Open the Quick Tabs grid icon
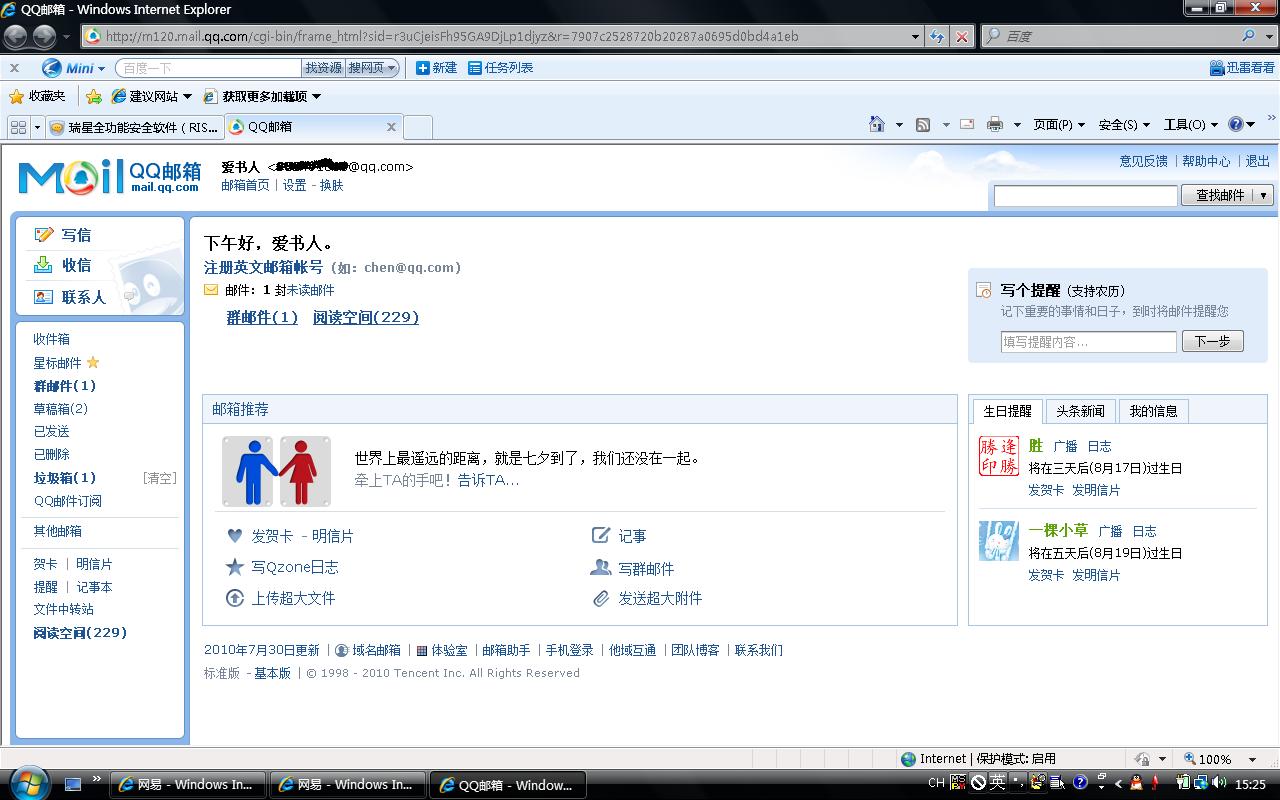The image size is (1280, 800). [x=18, y=127]
